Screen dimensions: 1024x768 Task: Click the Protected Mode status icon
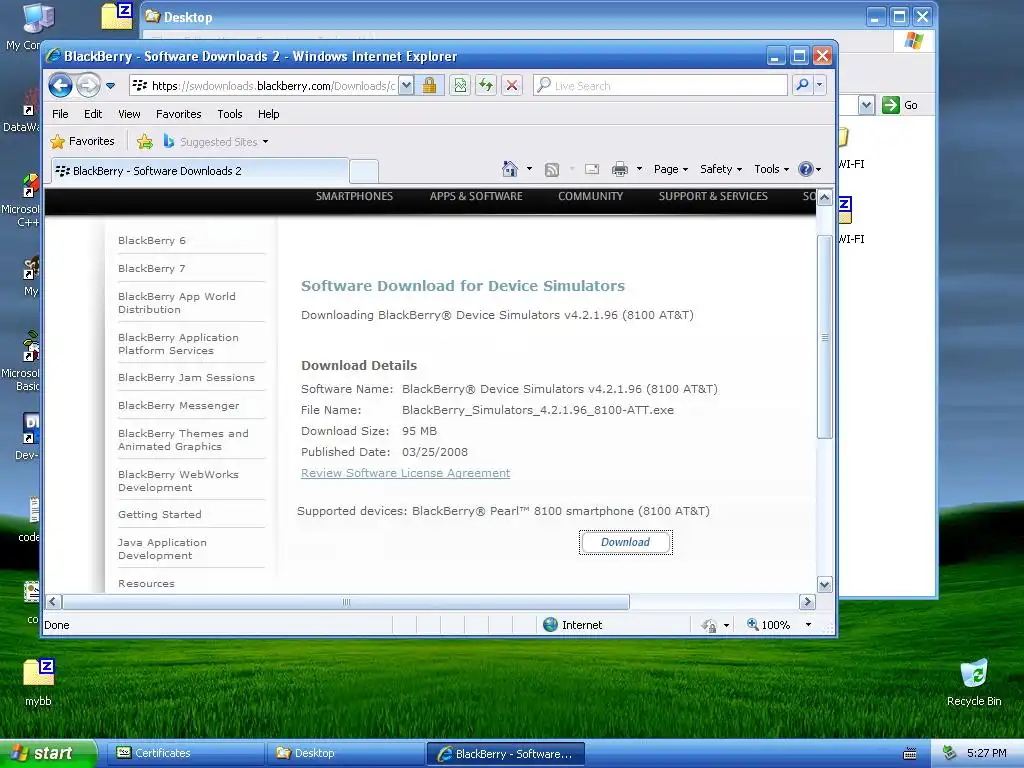click(x=709, y=626)
